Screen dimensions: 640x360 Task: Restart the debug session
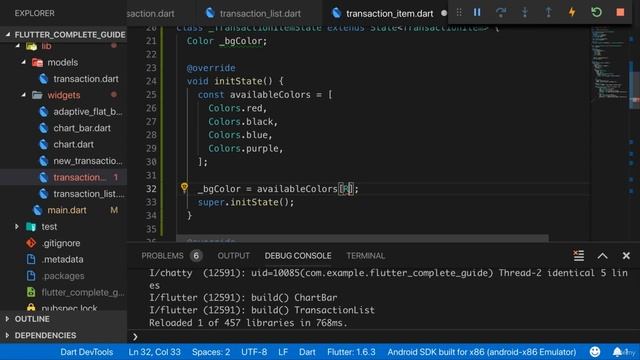coord(596,13)
